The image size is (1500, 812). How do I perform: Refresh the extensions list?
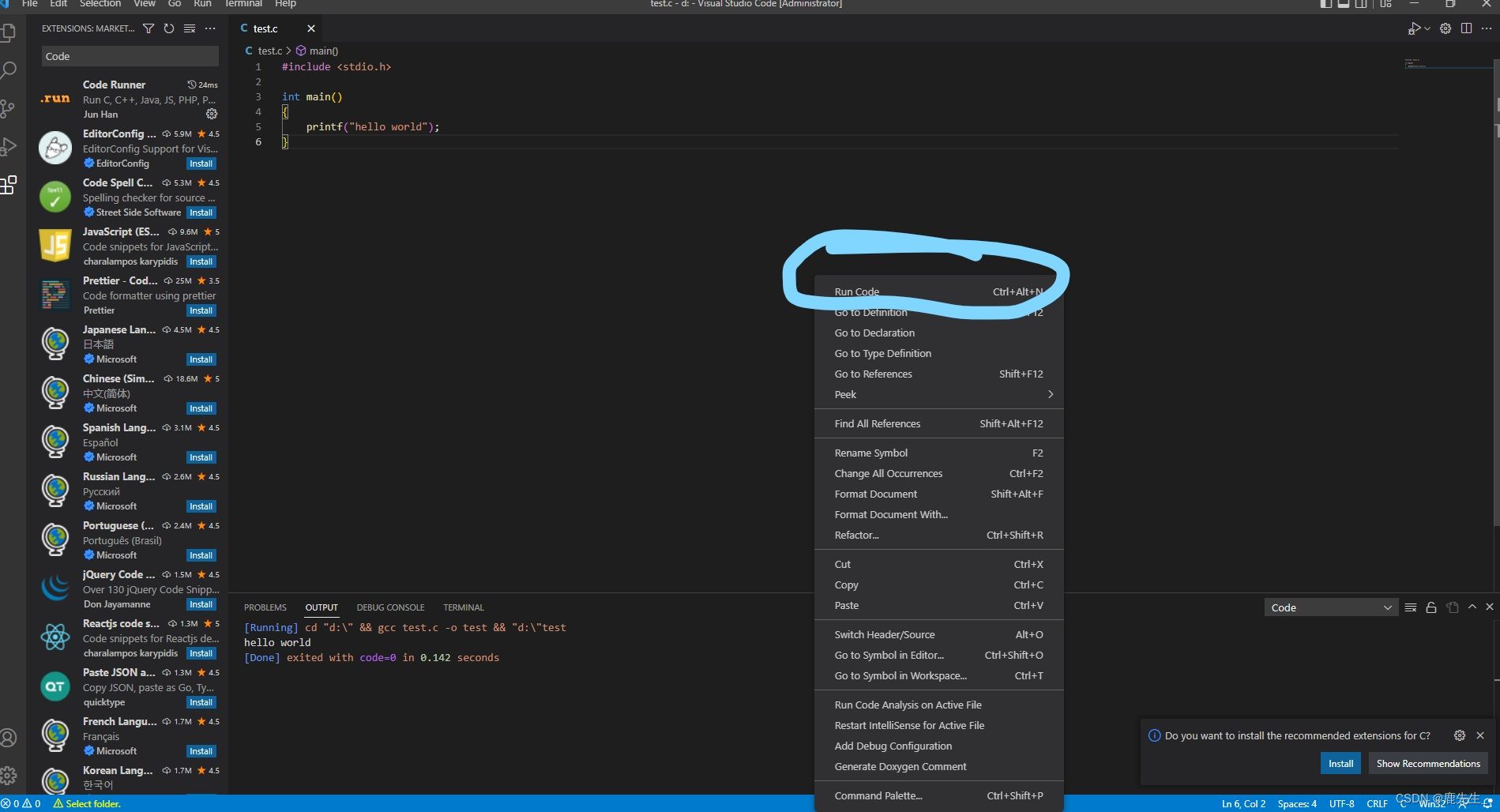tap(169, 28)
